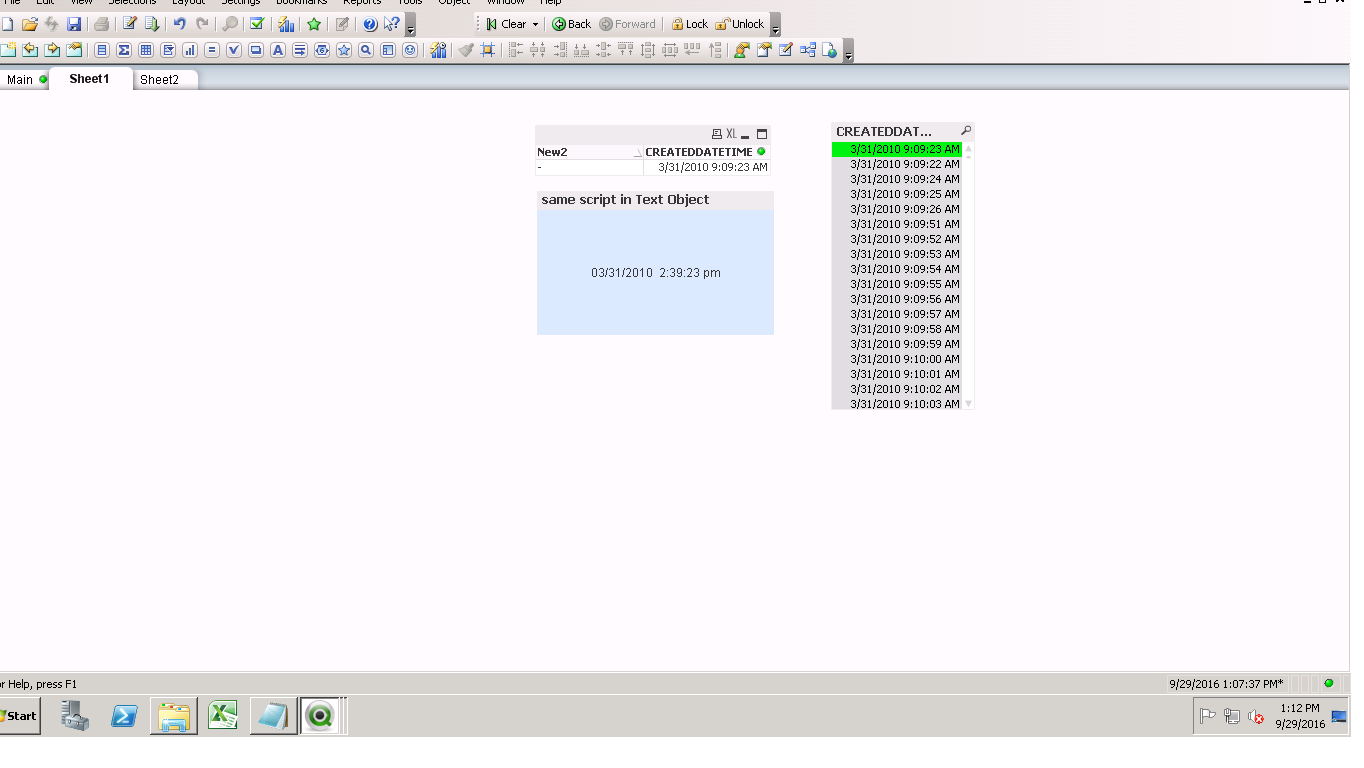Image resolution: width=1364 pixels, height=768 pixels.
Task: Open sheet properties icon
Action: [74, 50]
